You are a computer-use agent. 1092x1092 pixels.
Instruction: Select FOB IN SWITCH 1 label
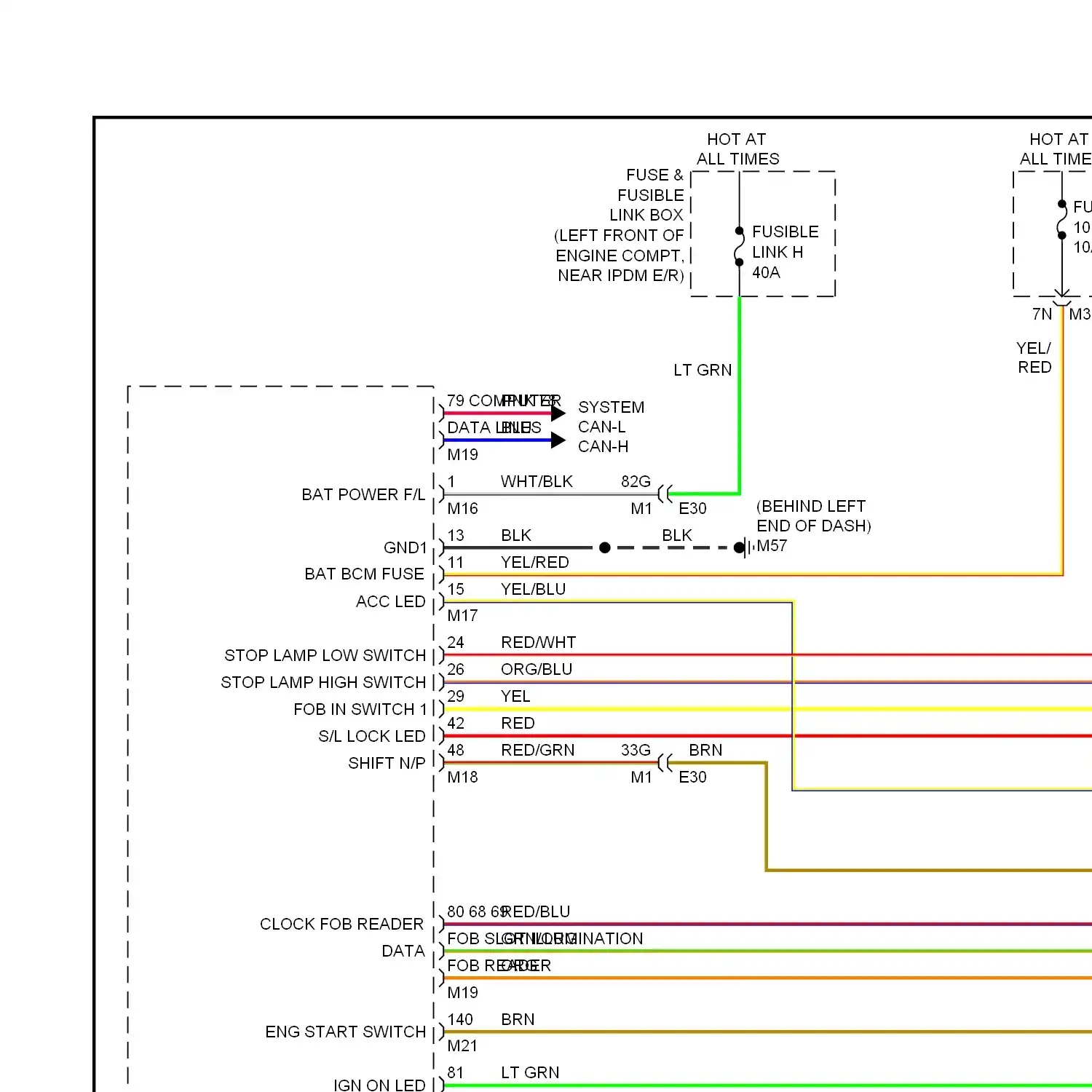360,709
